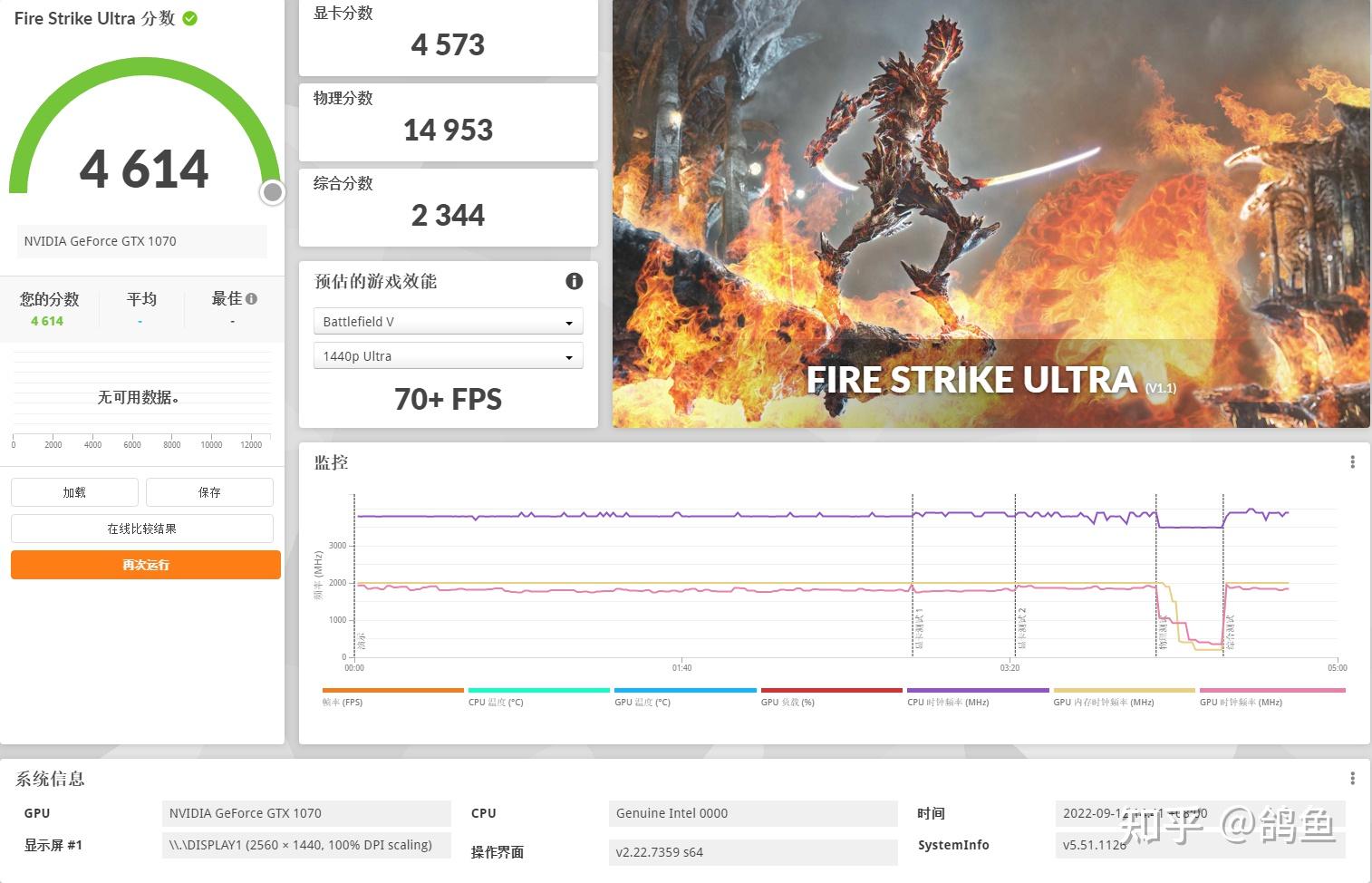
Task: Click the score gauge end knob
Action: tap(272, 192)
